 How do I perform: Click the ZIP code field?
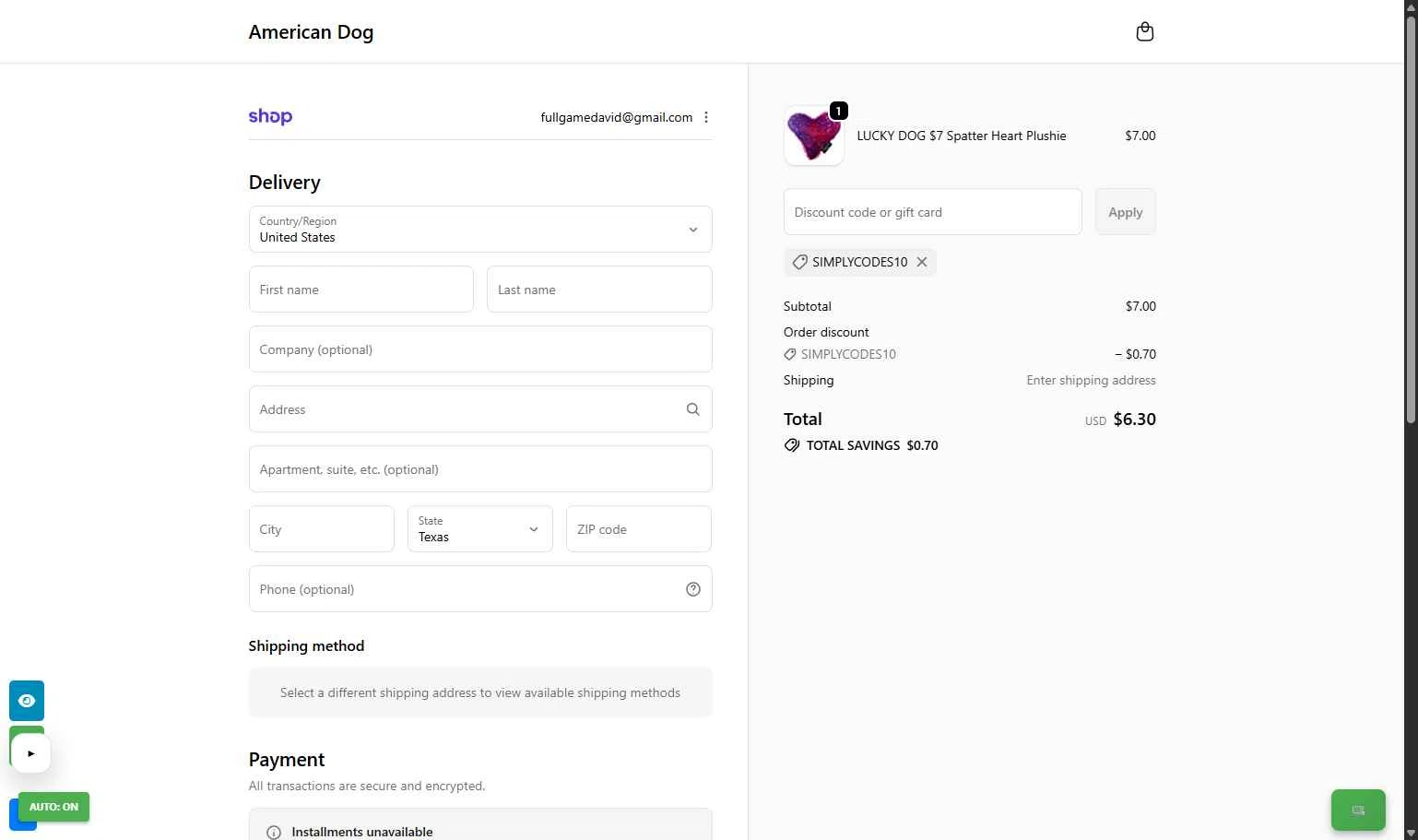click(639, 529)
